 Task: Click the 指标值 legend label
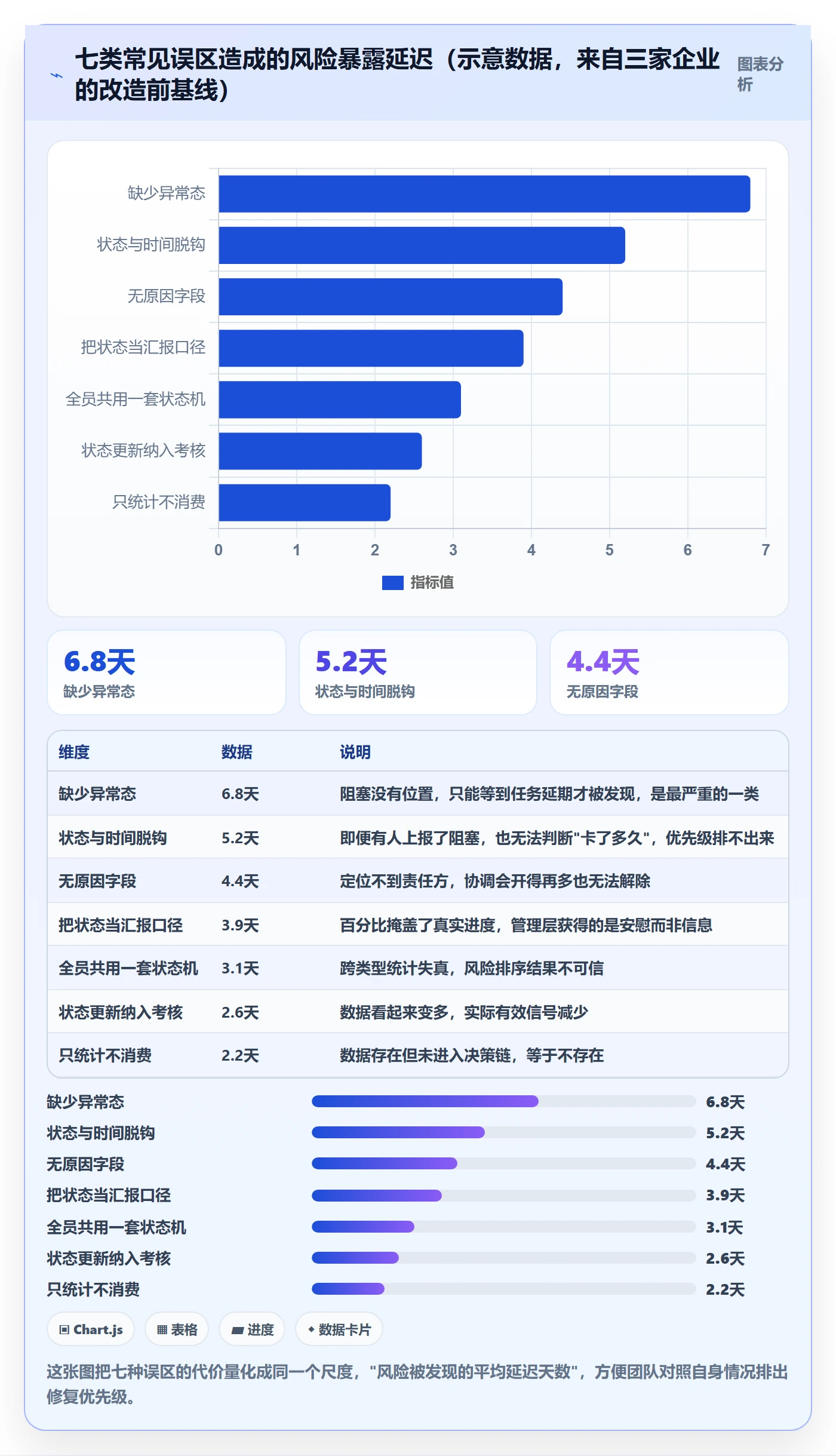click(x=432, y=582)
